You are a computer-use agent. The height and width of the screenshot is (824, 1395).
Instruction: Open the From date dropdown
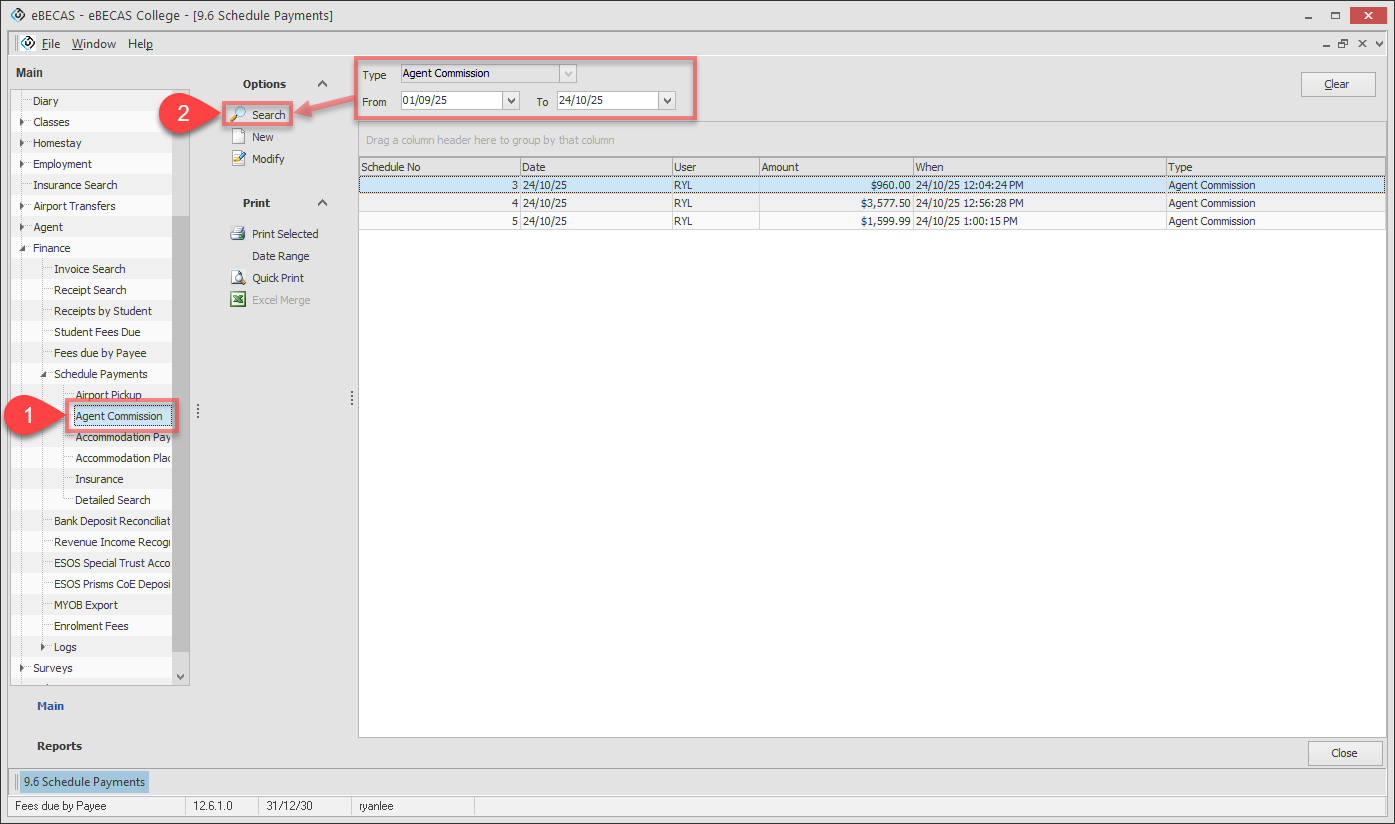511,101
